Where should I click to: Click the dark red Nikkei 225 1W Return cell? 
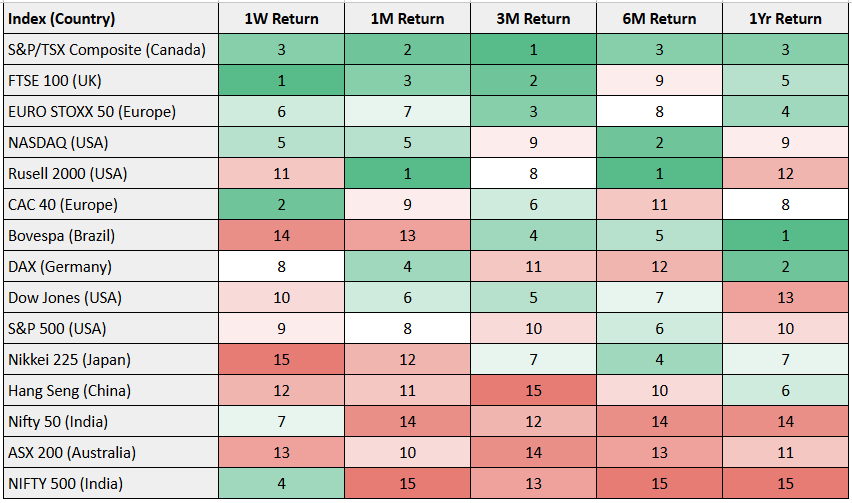pyautogui.click(x=281, y=360)
